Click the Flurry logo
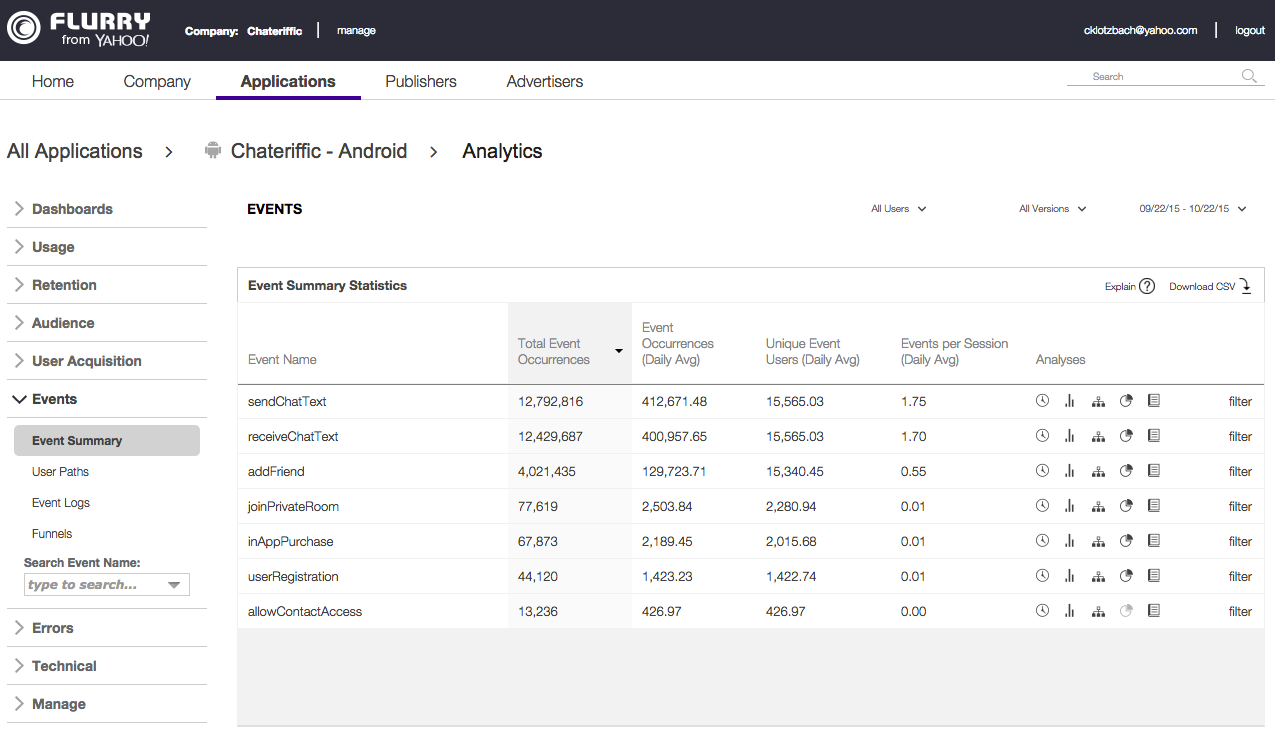This screenshot has height=747, width=1275. click(80, 29)
